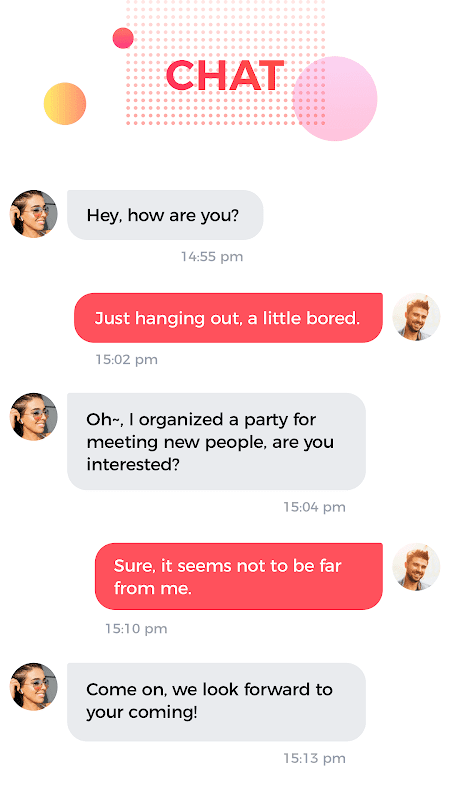Select the "Sure, it seems not to be far" bubble

[x=239, y=576]
